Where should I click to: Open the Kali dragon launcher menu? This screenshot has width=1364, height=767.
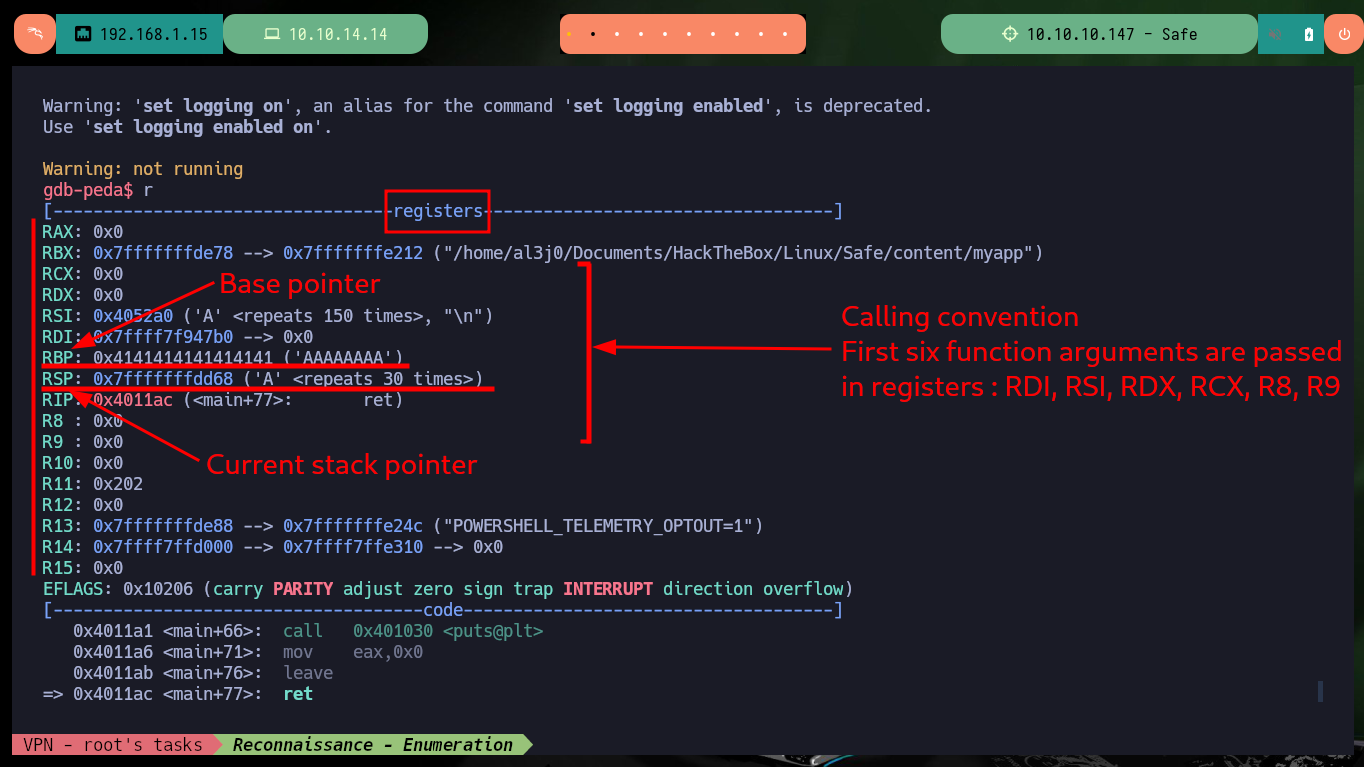[34, 34]
